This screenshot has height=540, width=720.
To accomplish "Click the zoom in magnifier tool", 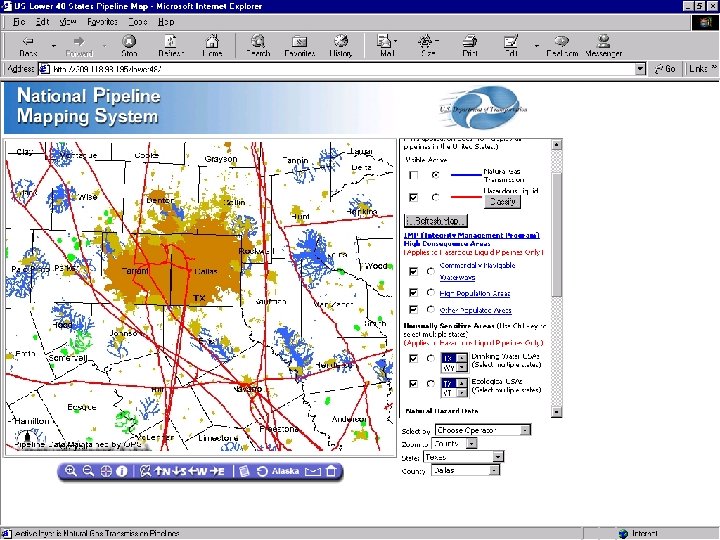I will (70, 471).
